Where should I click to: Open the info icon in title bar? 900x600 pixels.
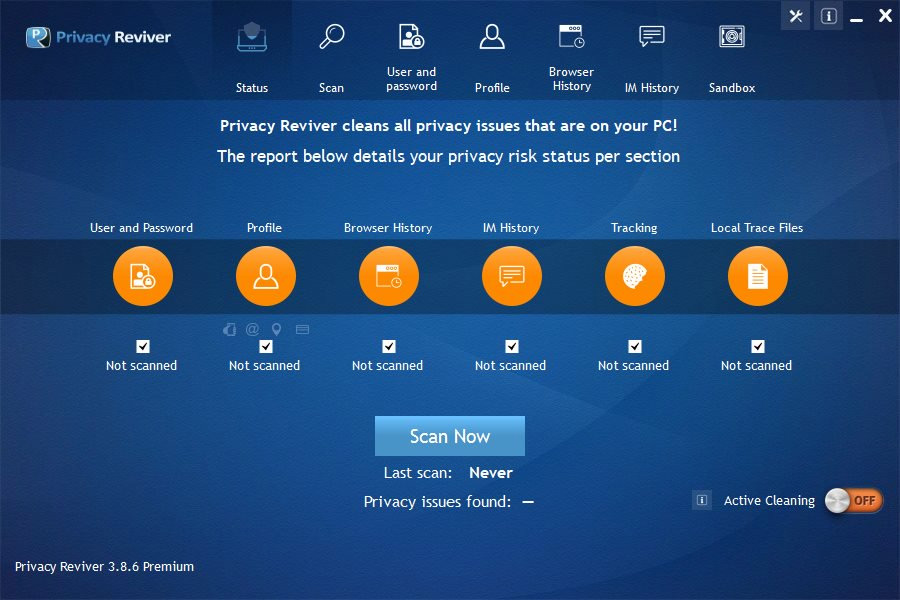click(828, 16)
